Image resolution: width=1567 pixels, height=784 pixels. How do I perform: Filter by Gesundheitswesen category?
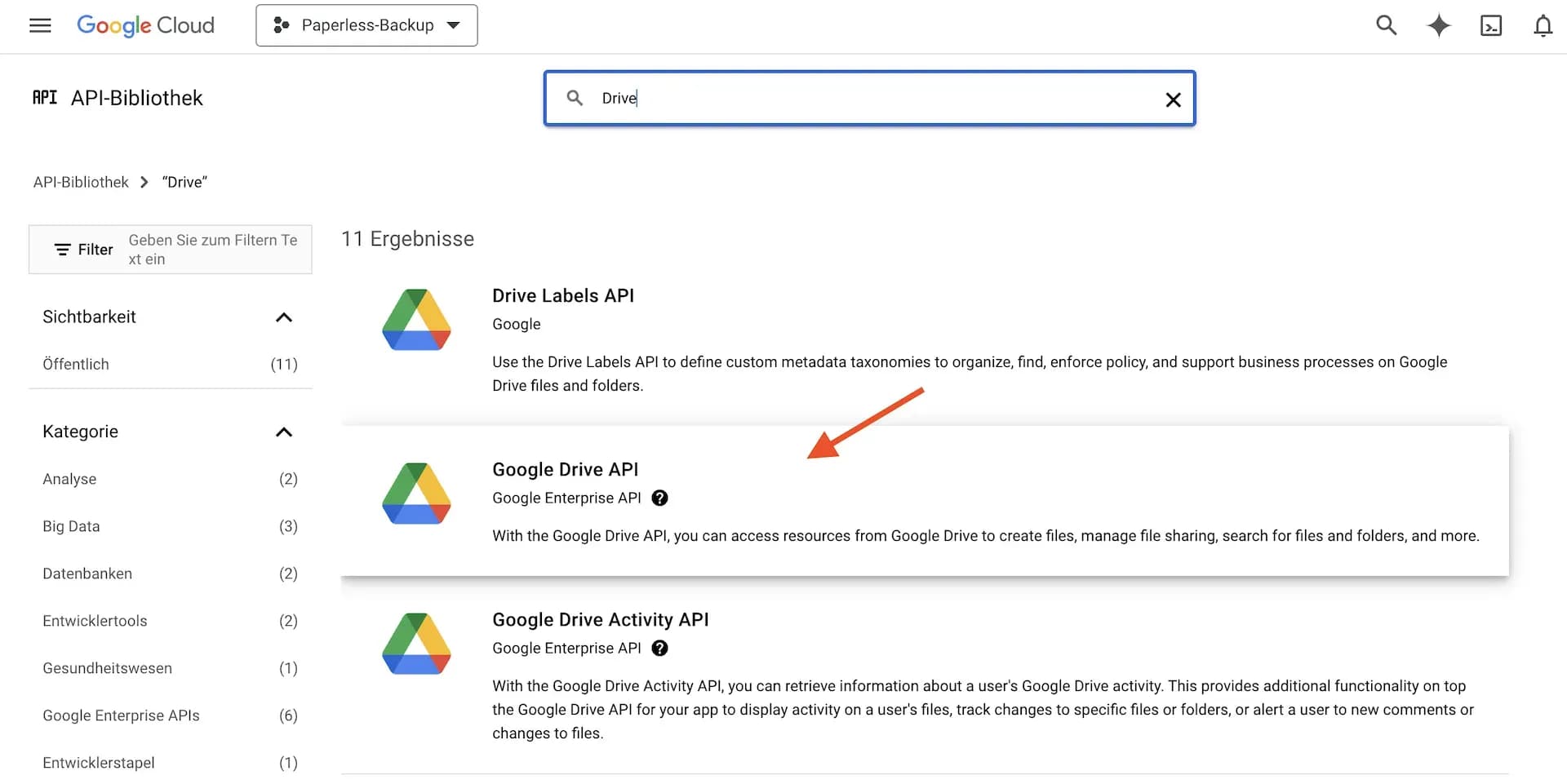[x=170, y=668]
